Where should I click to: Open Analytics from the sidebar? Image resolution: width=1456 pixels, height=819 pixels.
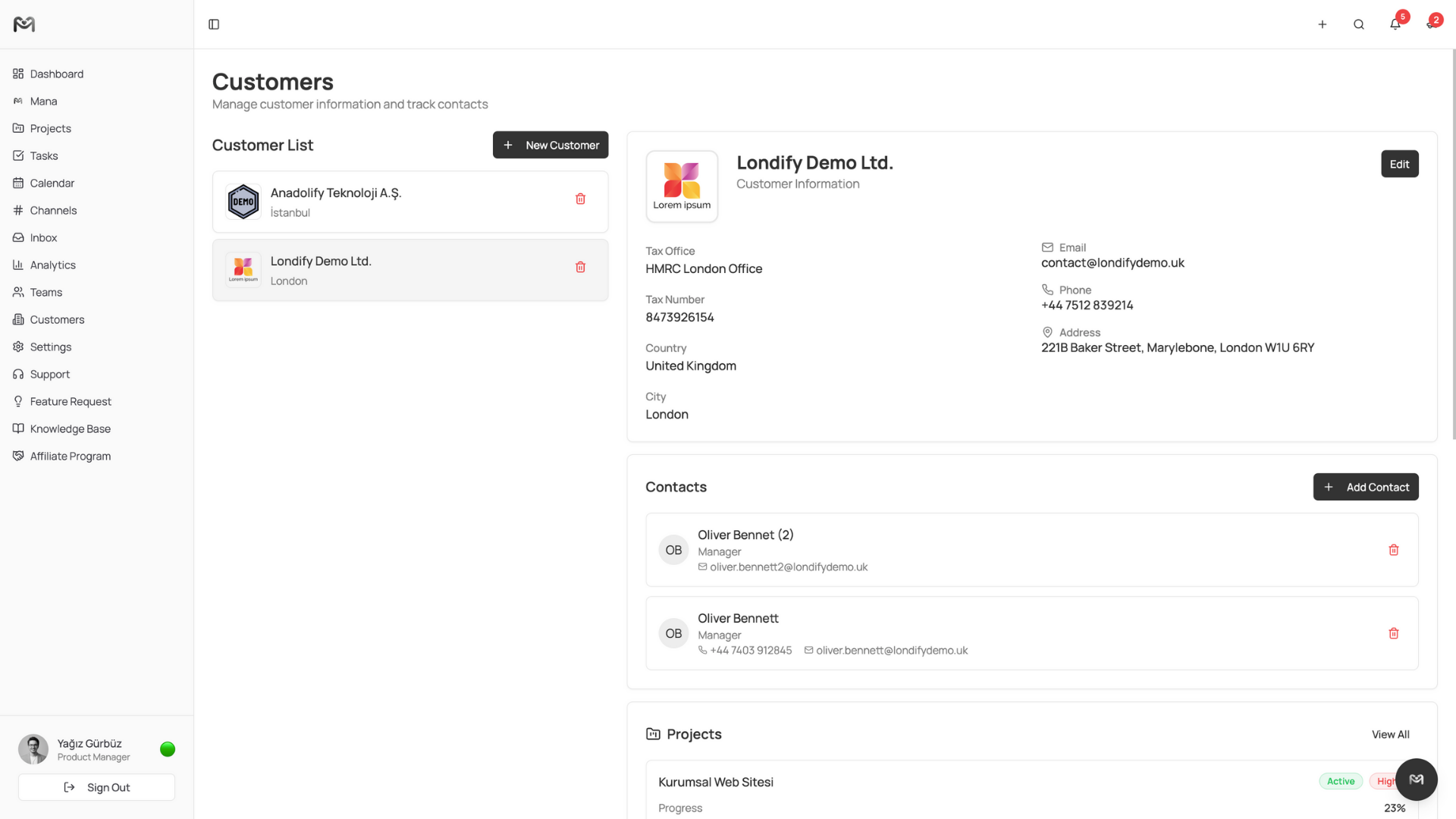pos(52,265)
